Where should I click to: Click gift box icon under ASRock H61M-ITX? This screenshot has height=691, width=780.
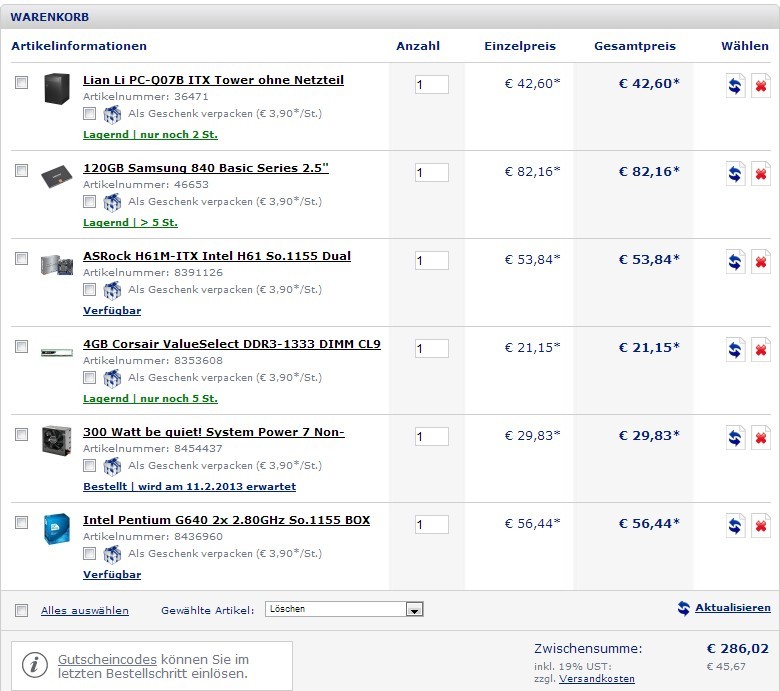click(x=112, y=291)
